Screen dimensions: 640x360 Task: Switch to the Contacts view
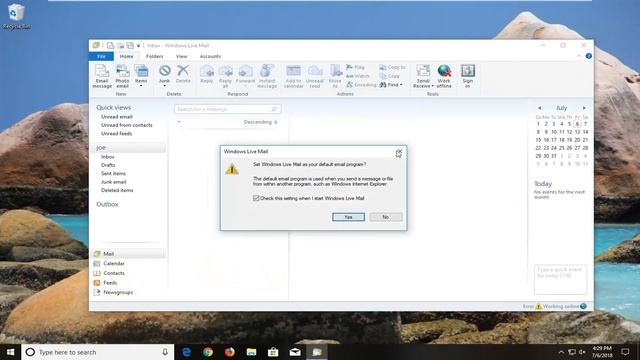(x=109, y=273)
